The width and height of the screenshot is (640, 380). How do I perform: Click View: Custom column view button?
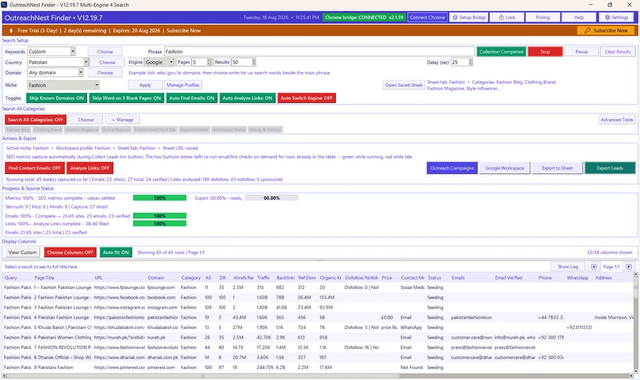click(22, 252)
